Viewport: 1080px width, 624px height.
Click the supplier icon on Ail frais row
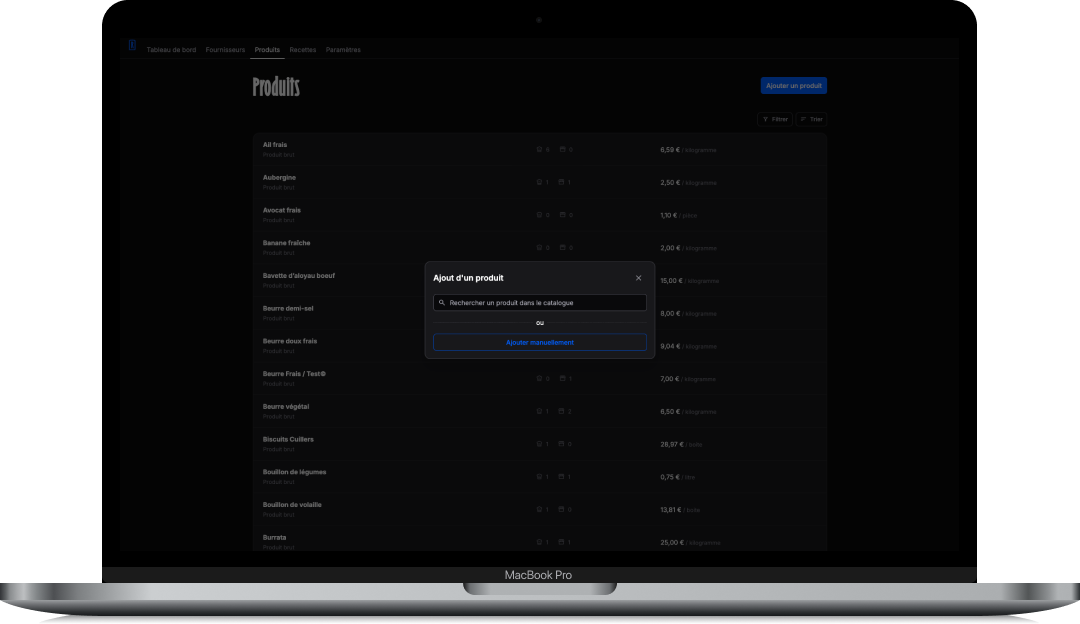(x=541, y=149)
